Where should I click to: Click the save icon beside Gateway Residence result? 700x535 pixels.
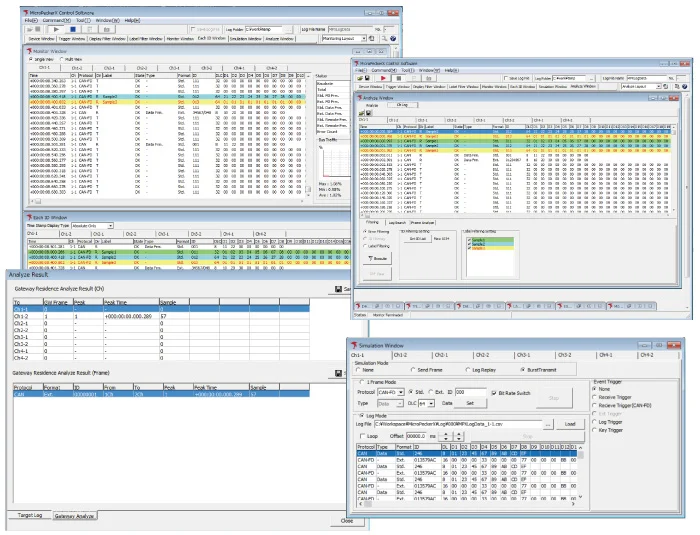click(339, 373)
